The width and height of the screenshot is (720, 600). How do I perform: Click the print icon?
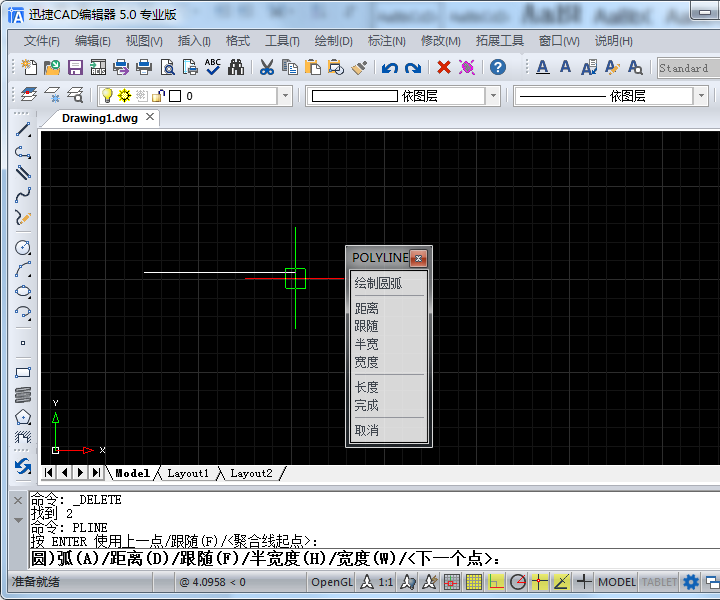point(144,67)
